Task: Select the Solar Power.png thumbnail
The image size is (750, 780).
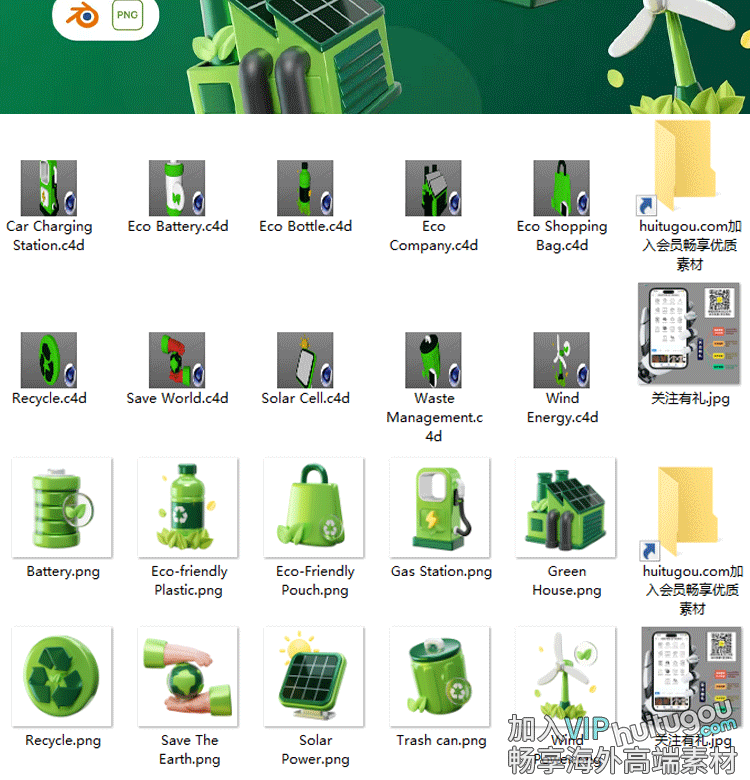Action: coord(314,677)
